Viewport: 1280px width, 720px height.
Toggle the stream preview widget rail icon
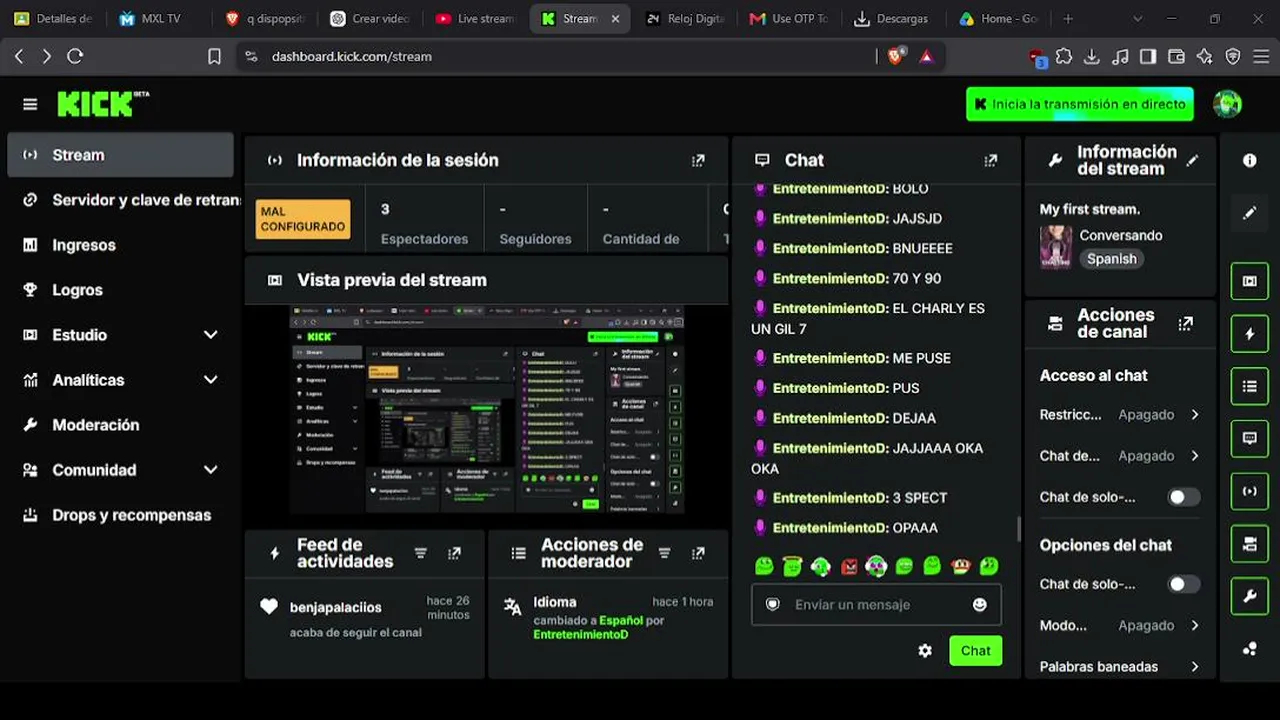(1249, 281)
